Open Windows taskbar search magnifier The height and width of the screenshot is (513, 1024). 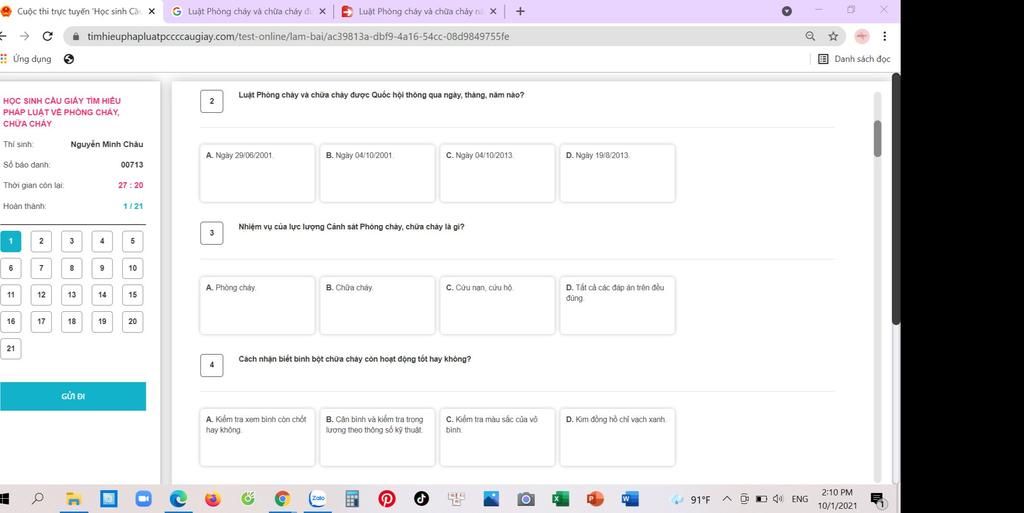pos(38,499)
